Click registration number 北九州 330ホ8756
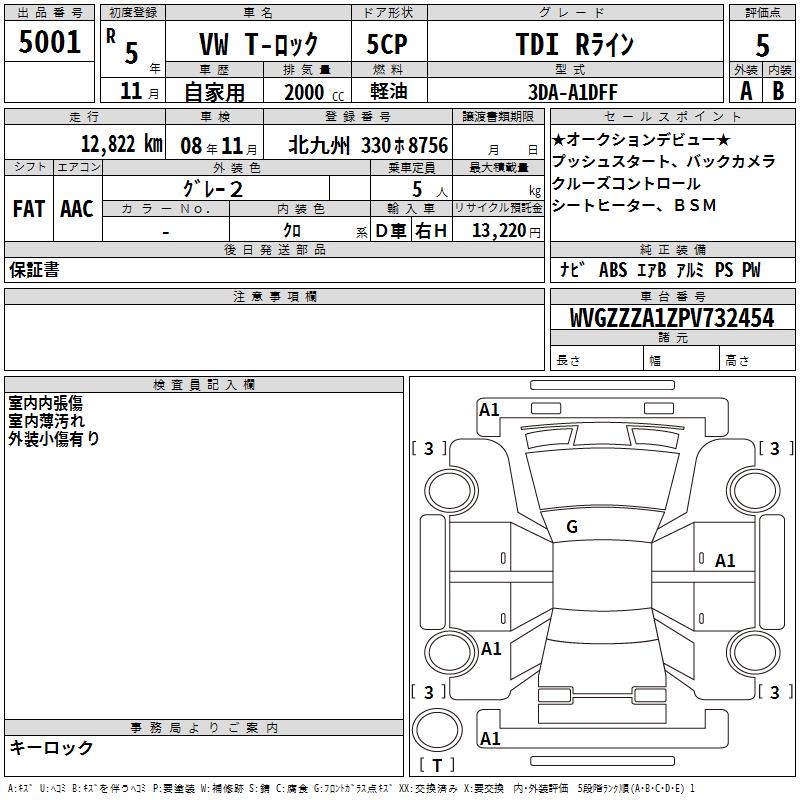Screen dimensions: 800x800 point(368,145)
